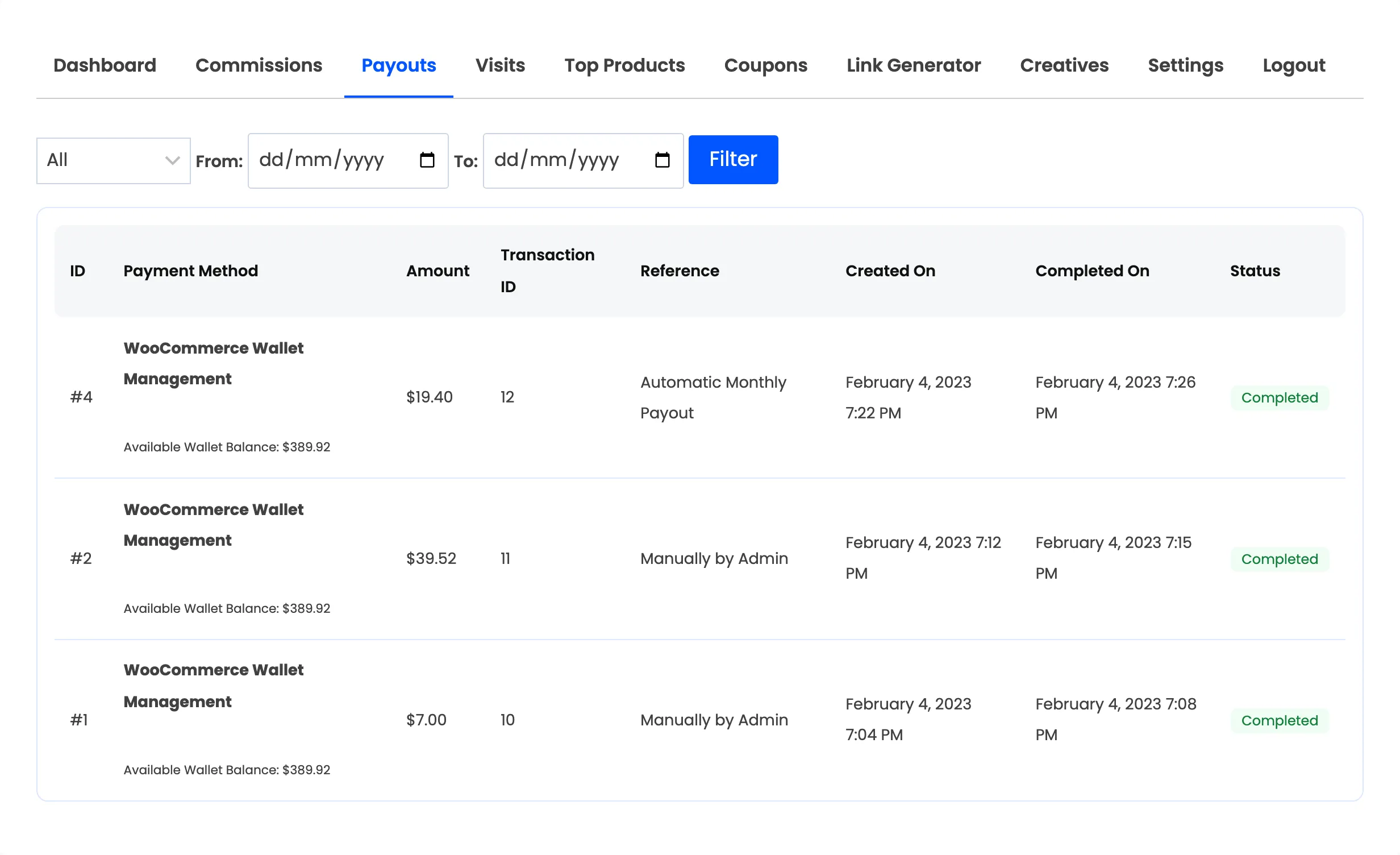Image resolution: width=1400 pixels, height=855 pixels.
Task: Click Available Wallet Balance text in payout #1 row
Action: coord(227,770)
